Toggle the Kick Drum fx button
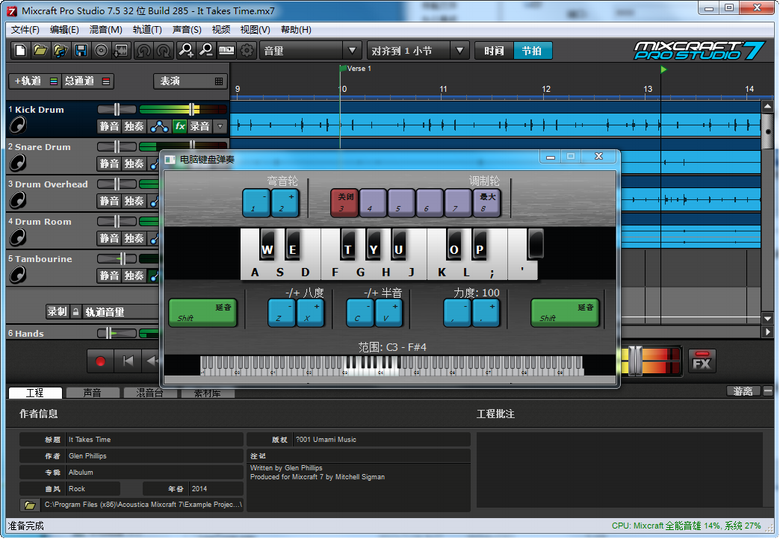 [180, 127]
